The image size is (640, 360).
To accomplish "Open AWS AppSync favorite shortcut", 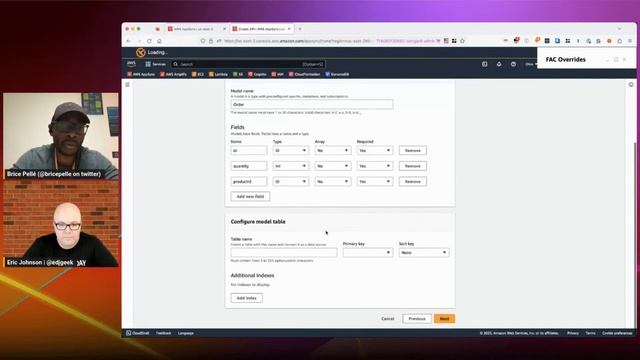I will pyautogui.click(x=141, y=74).
